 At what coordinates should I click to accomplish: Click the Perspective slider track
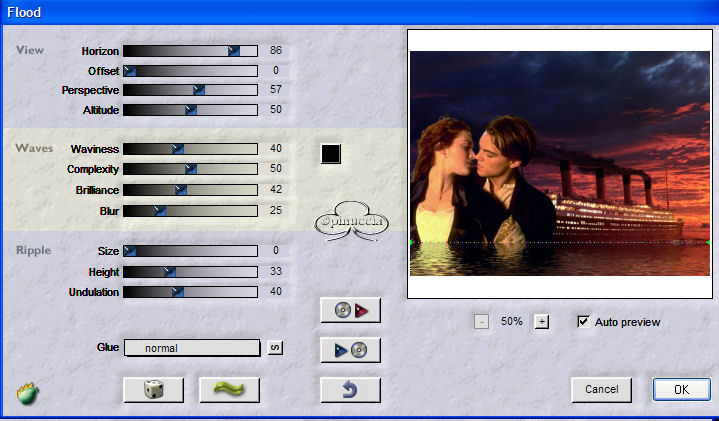[190, 90]
